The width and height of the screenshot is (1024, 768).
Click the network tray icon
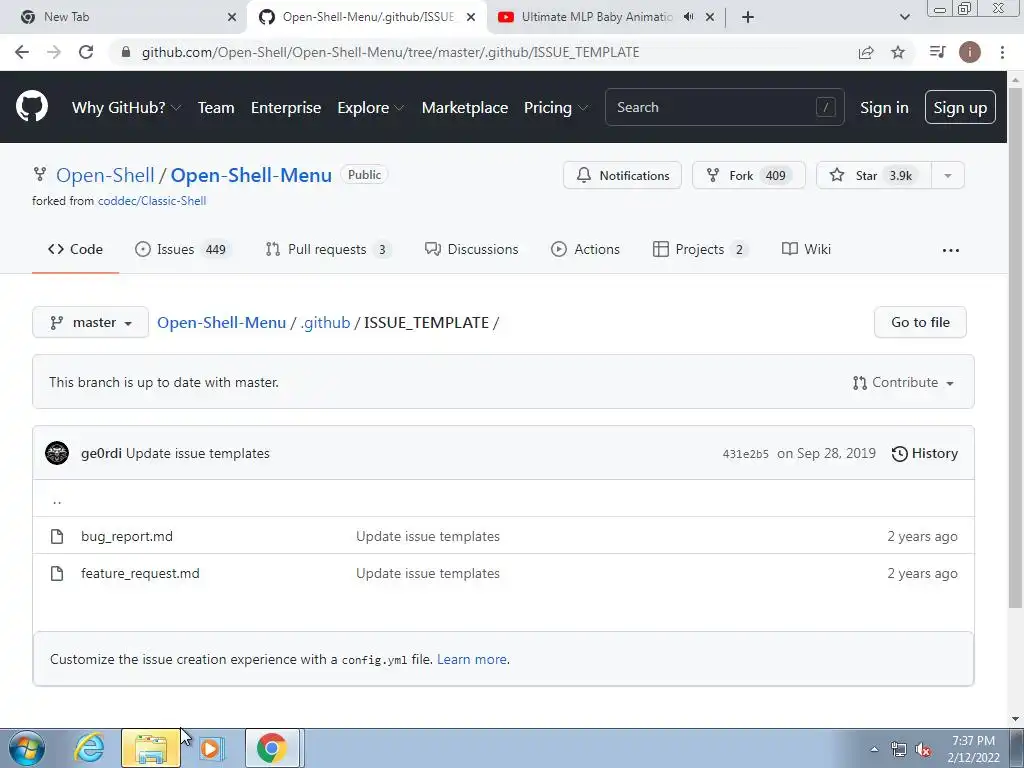899,750
